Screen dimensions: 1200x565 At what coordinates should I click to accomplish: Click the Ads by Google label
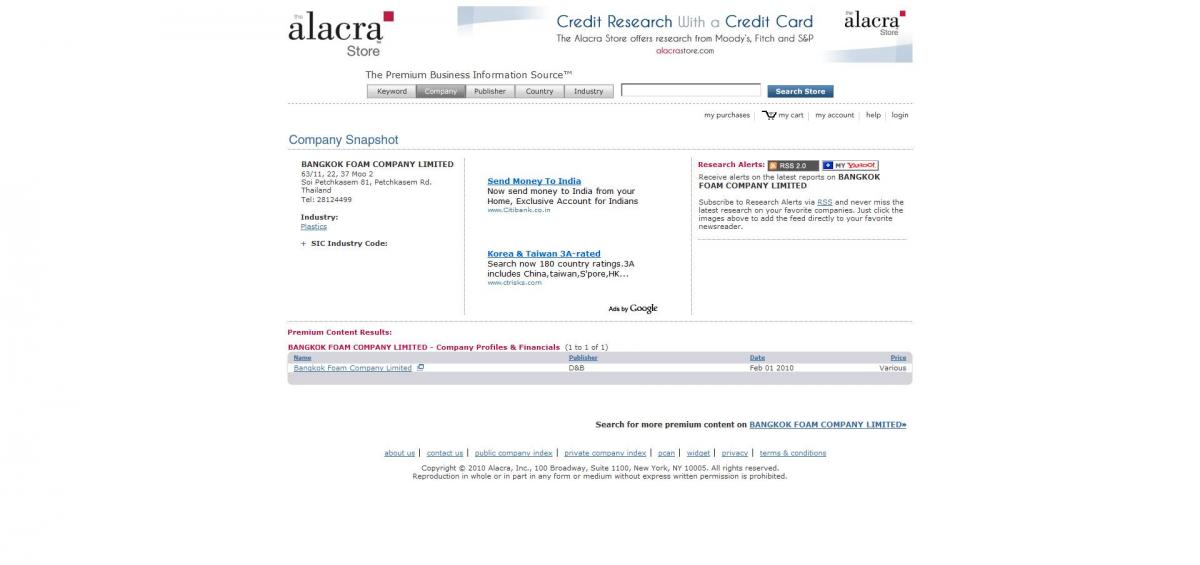[x=633, y=309]
